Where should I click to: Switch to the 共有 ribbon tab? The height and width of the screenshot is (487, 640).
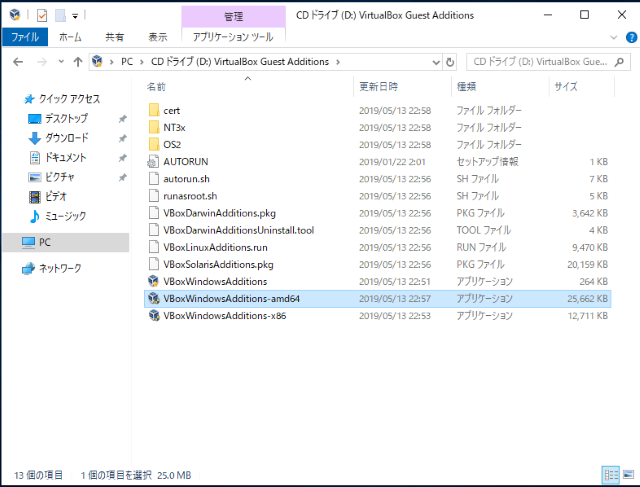114,37
